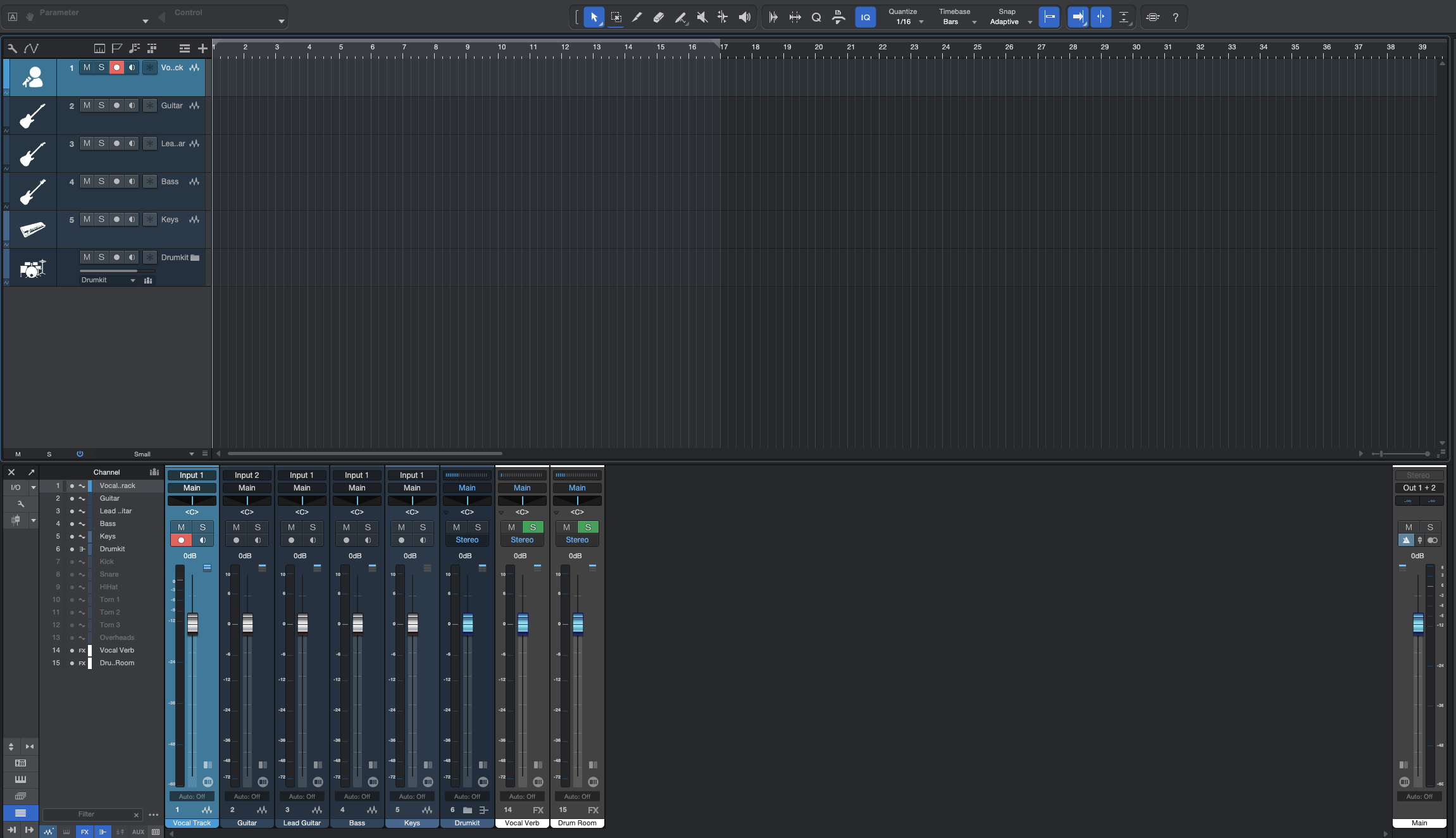Click the Stereo mode on Drum Room

pos(577,540)
